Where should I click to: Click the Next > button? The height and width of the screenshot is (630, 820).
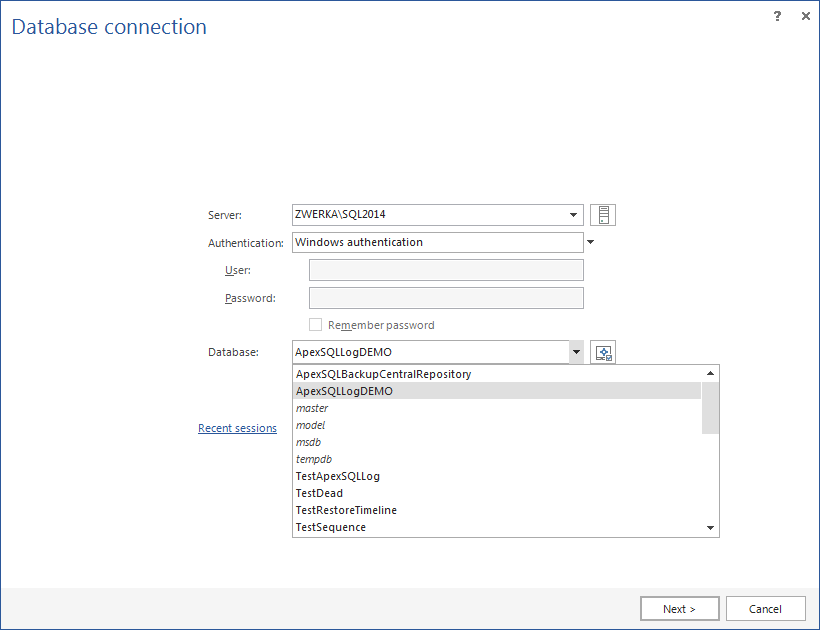[679, 609]
